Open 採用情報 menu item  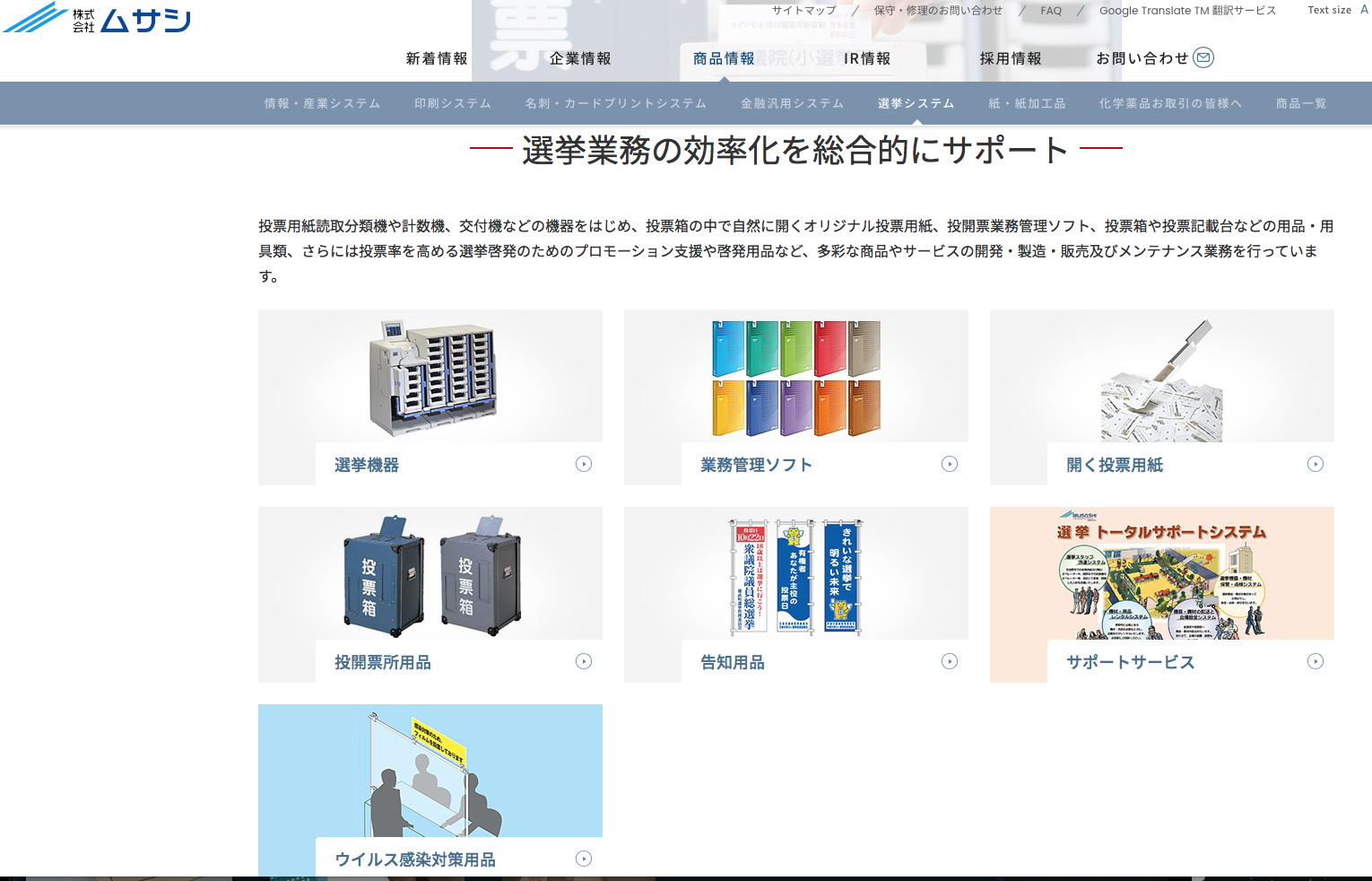(x=1011, y=58)
